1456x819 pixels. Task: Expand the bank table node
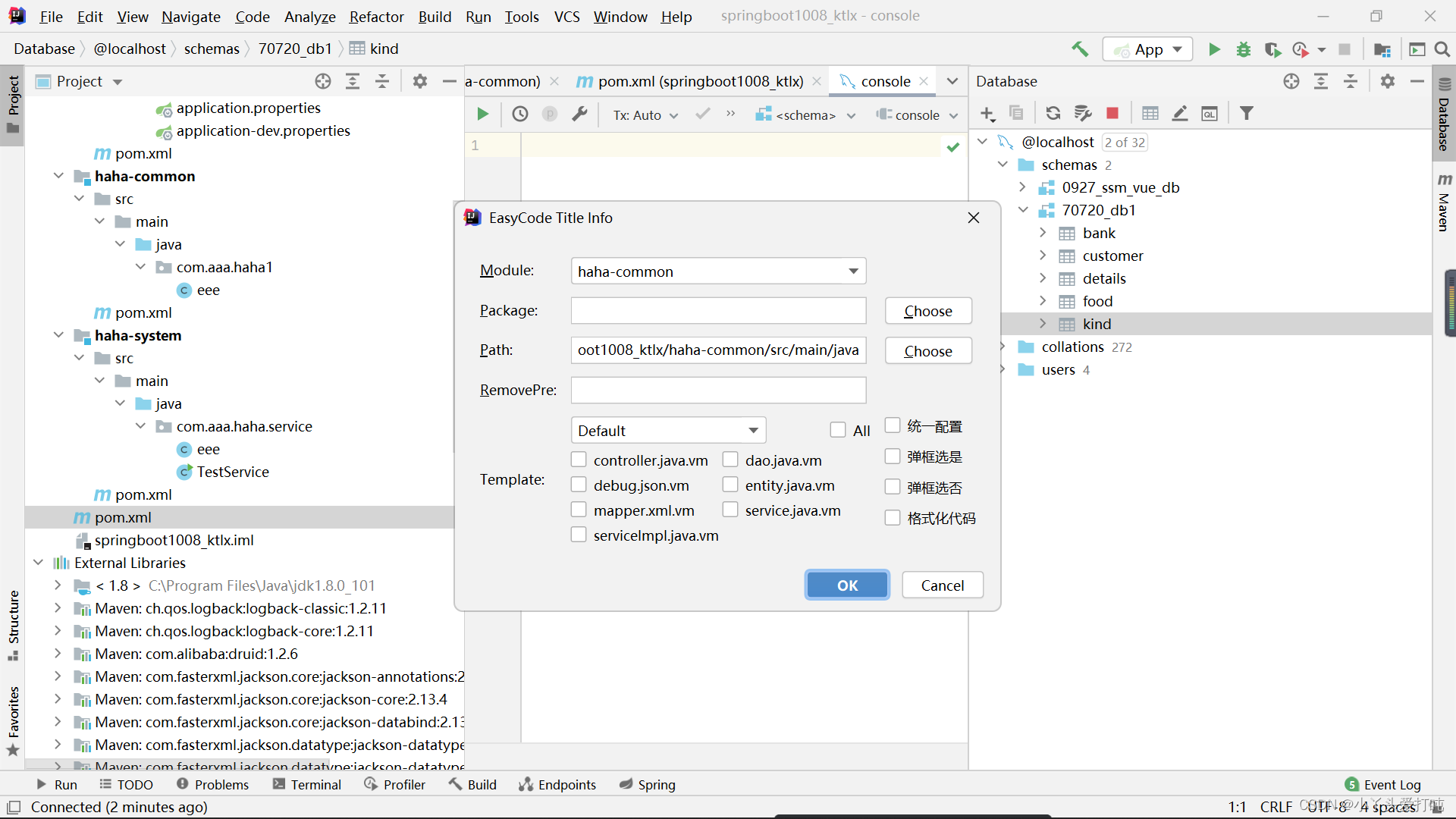1043,233
